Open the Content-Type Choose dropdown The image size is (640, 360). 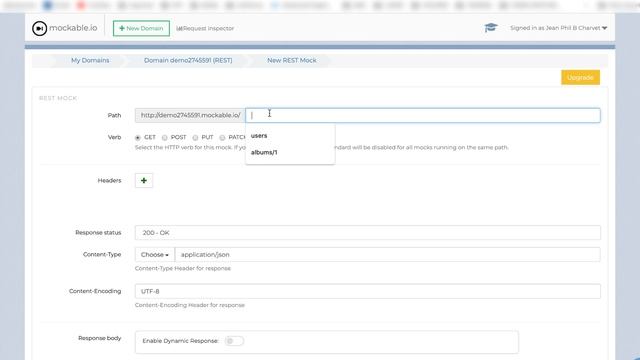[155, 255]
